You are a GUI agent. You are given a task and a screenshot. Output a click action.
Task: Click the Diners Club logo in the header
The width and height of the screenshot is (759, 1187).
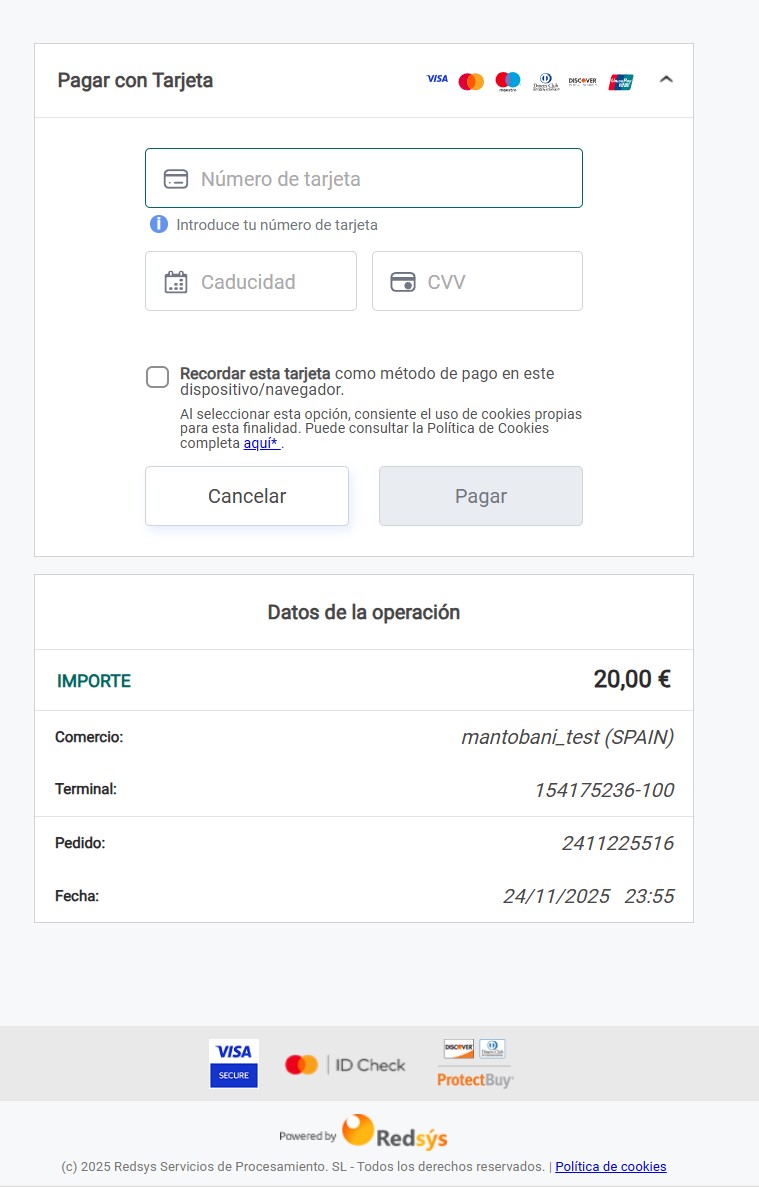tap(545, 81)
